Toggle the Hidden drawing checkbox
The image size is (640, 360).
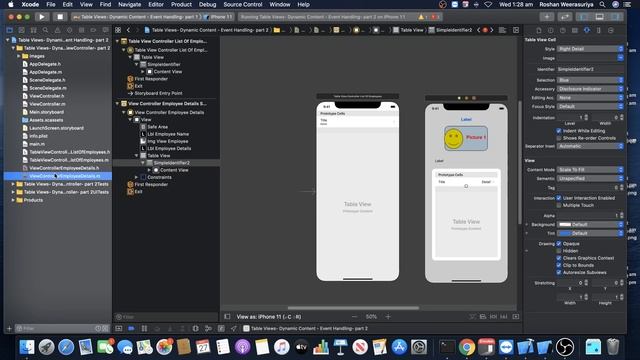559,251
